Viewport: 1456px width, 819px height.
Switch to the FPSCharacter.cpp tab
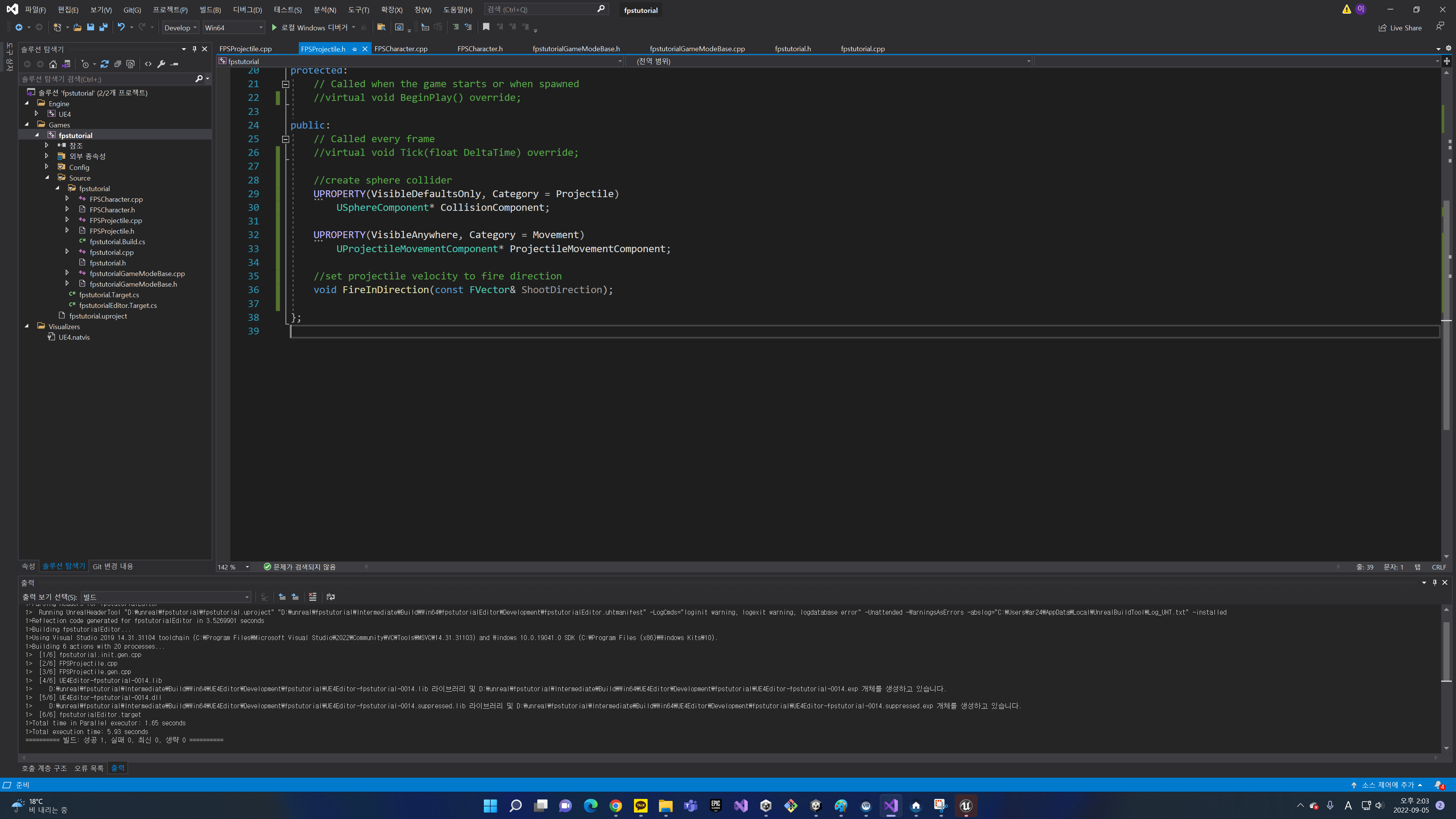coord(401,49)
